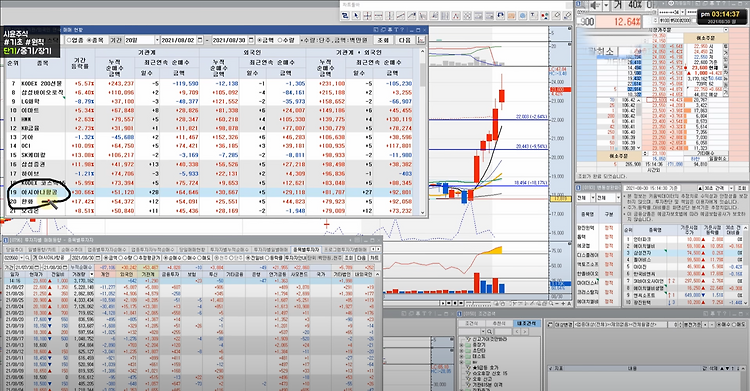The image size is (750, 391).
Task: Open the end date 2021/08/30 calendar picker
Action: [x=251, y=40]
